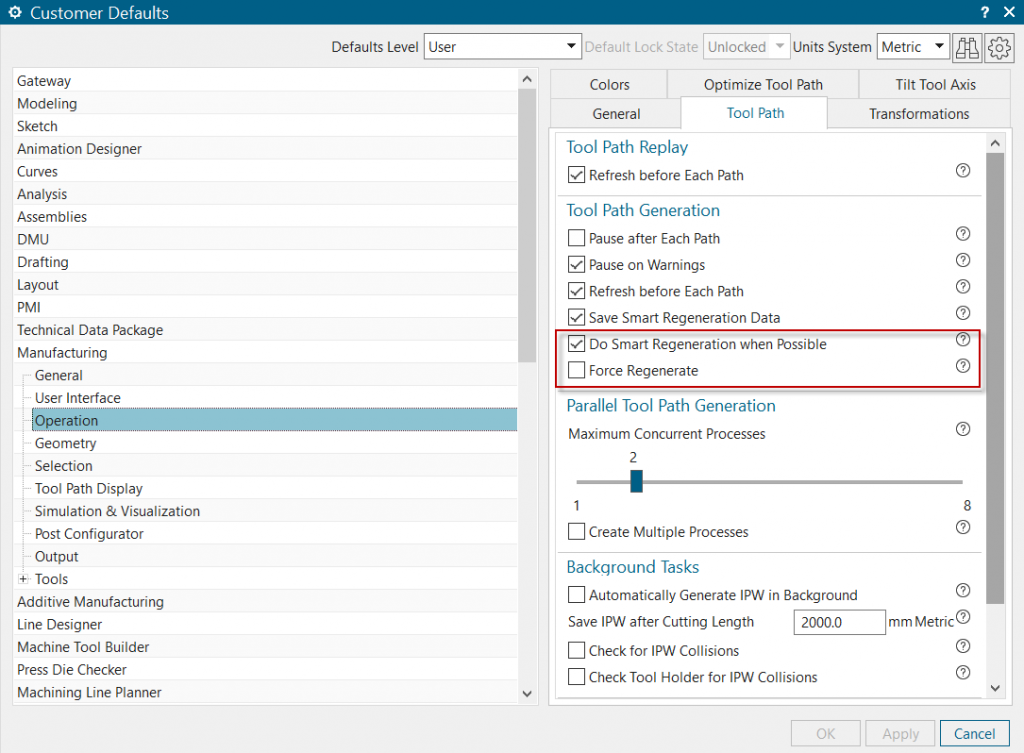Click the Maximum Concurrent Processes slider handle
1024x753 pixels.
(x=636, y=482)
